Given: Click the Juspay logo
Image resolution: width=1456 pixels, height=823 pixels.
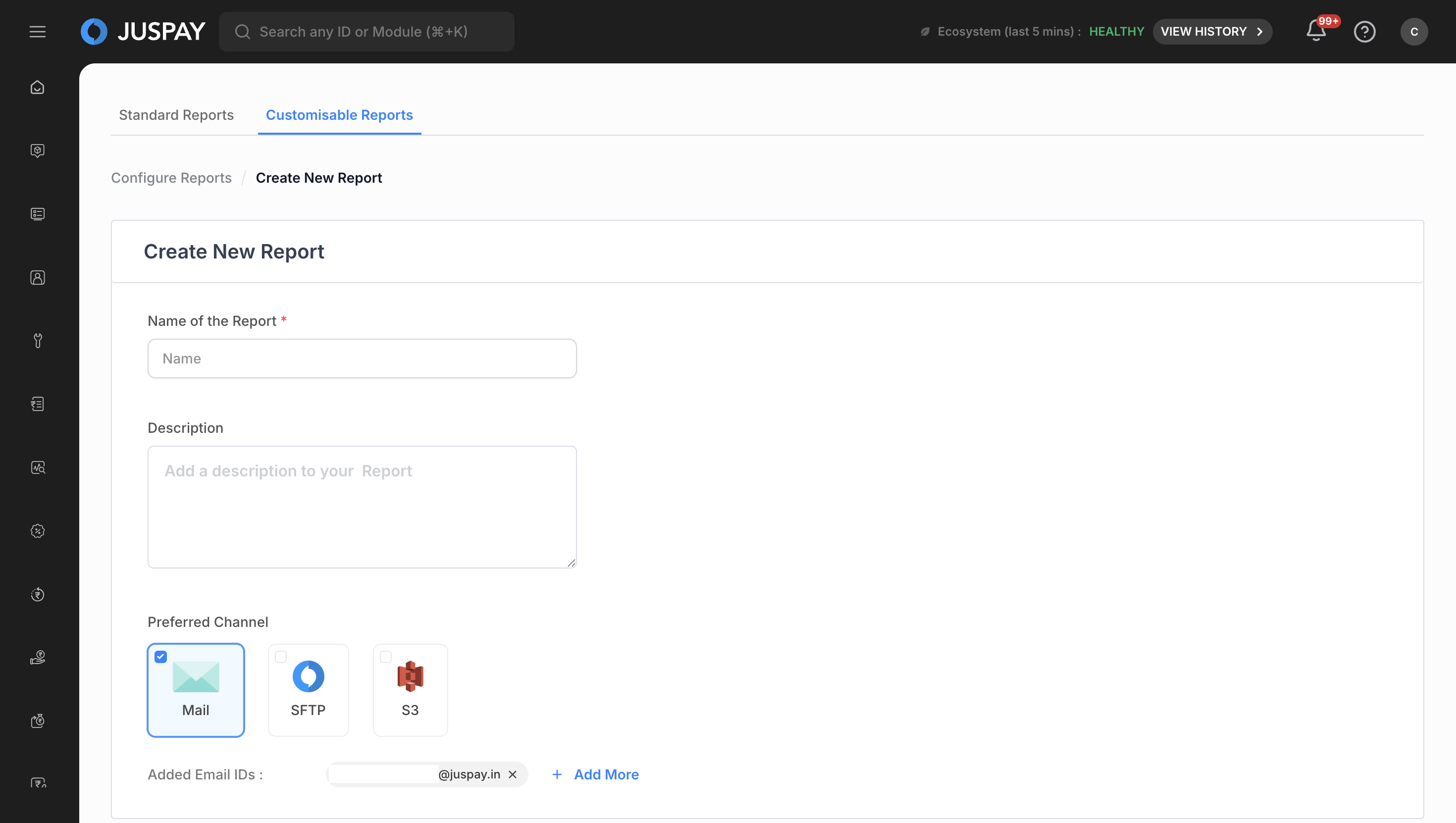Looking at the screenshot, I should click(x=143, y=32).
